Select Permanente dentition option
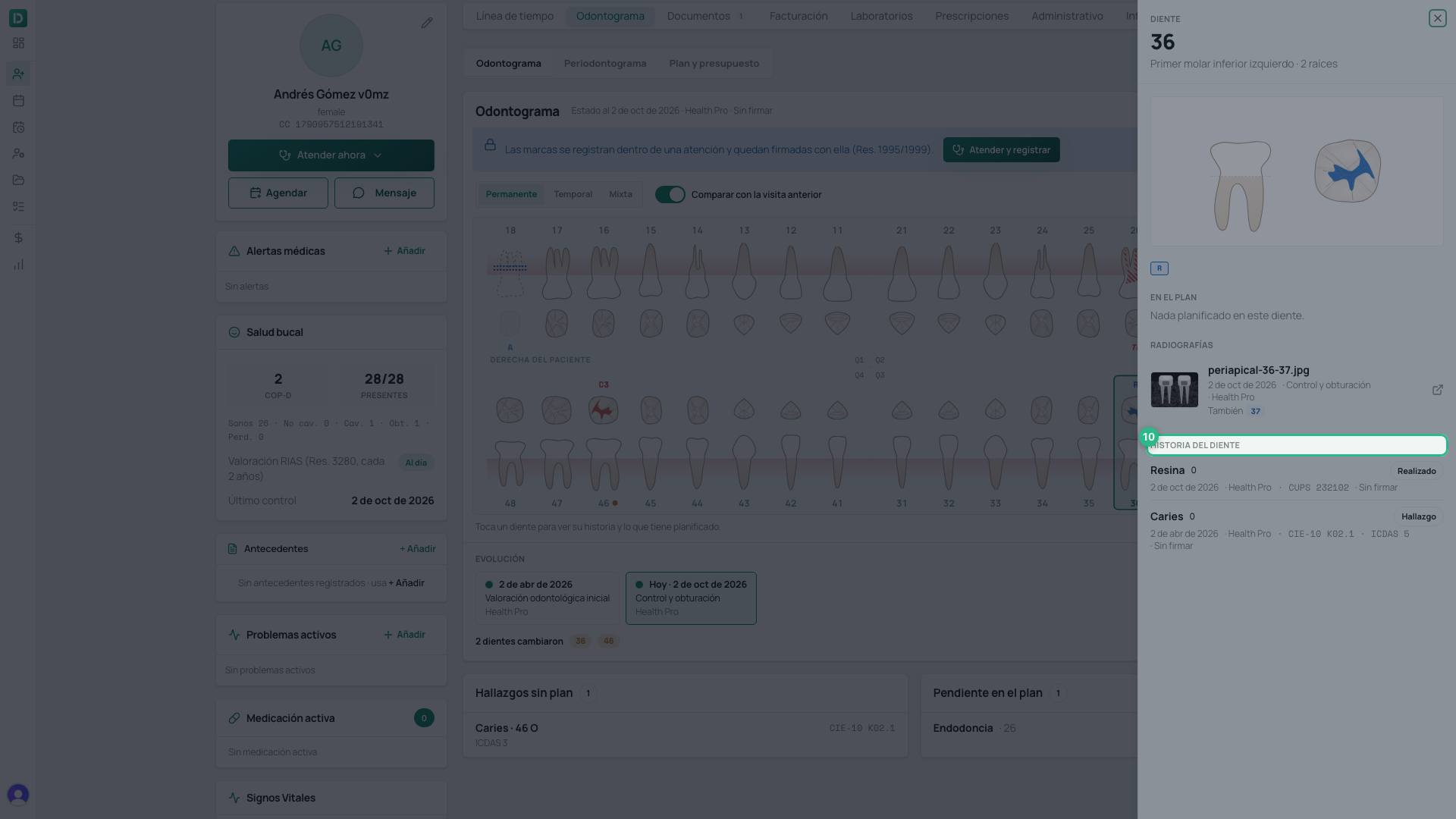Image resolution: width=1456 pixels, height=819 pixels. (511, 195)
